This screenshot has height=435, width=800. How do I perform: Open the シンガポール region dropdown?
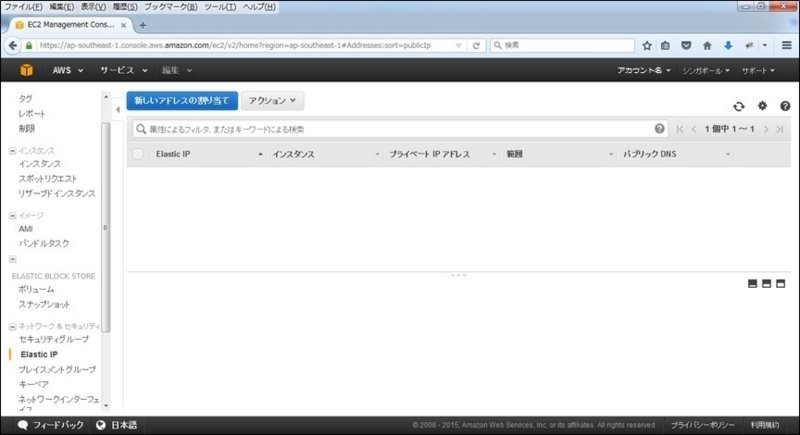pyautogui.click(x=706, y=71)
